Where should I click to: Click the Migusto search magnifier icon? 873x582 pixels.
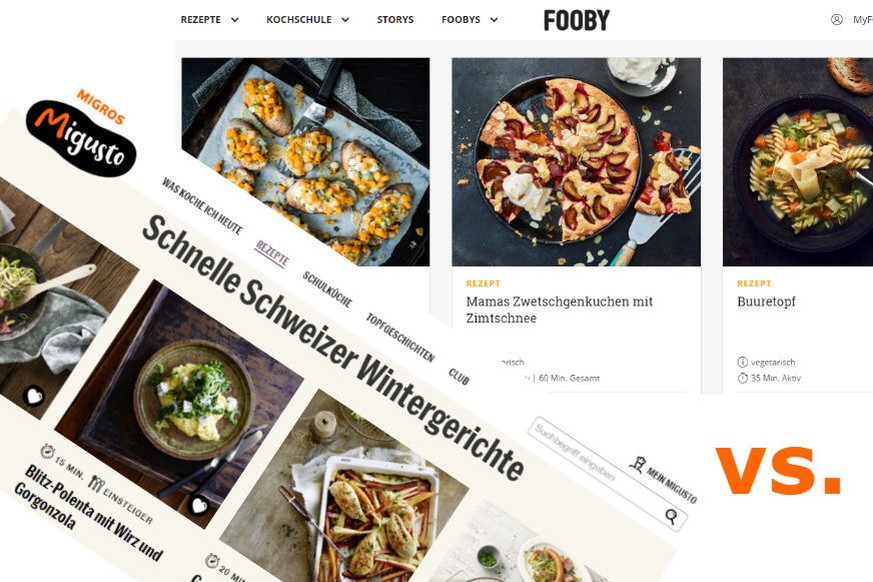click(x=671, y=516)
